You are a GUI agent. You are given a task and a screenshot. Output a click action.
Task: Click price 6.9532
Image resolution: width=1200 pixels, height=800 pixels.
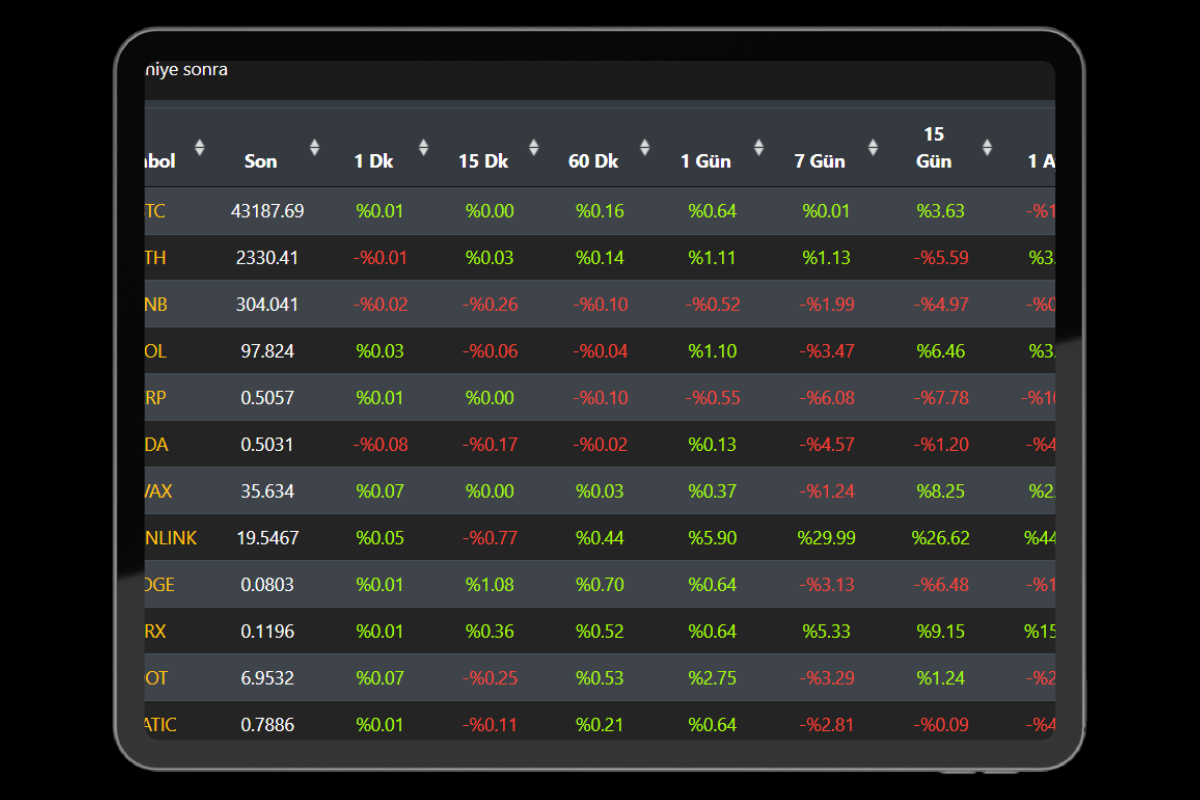pyautogui.click(x=267, y=678)
